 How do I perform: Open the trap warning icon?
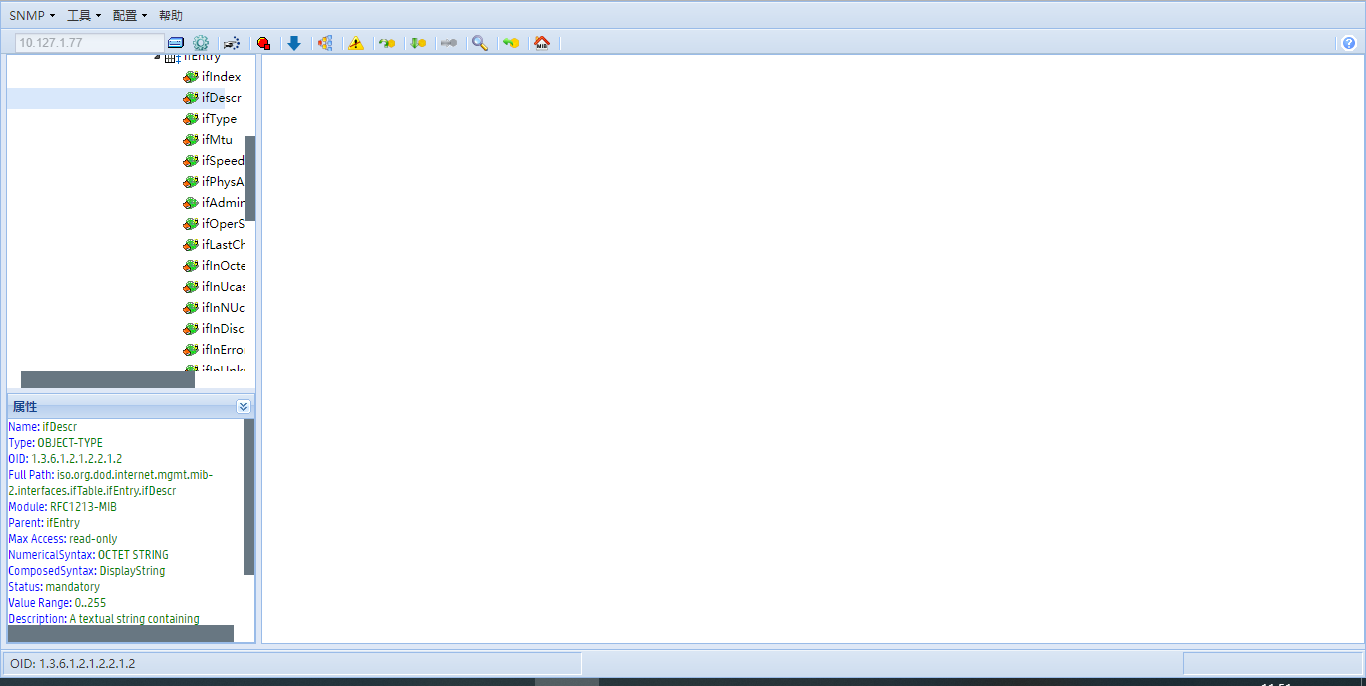(x=355, y=43)
